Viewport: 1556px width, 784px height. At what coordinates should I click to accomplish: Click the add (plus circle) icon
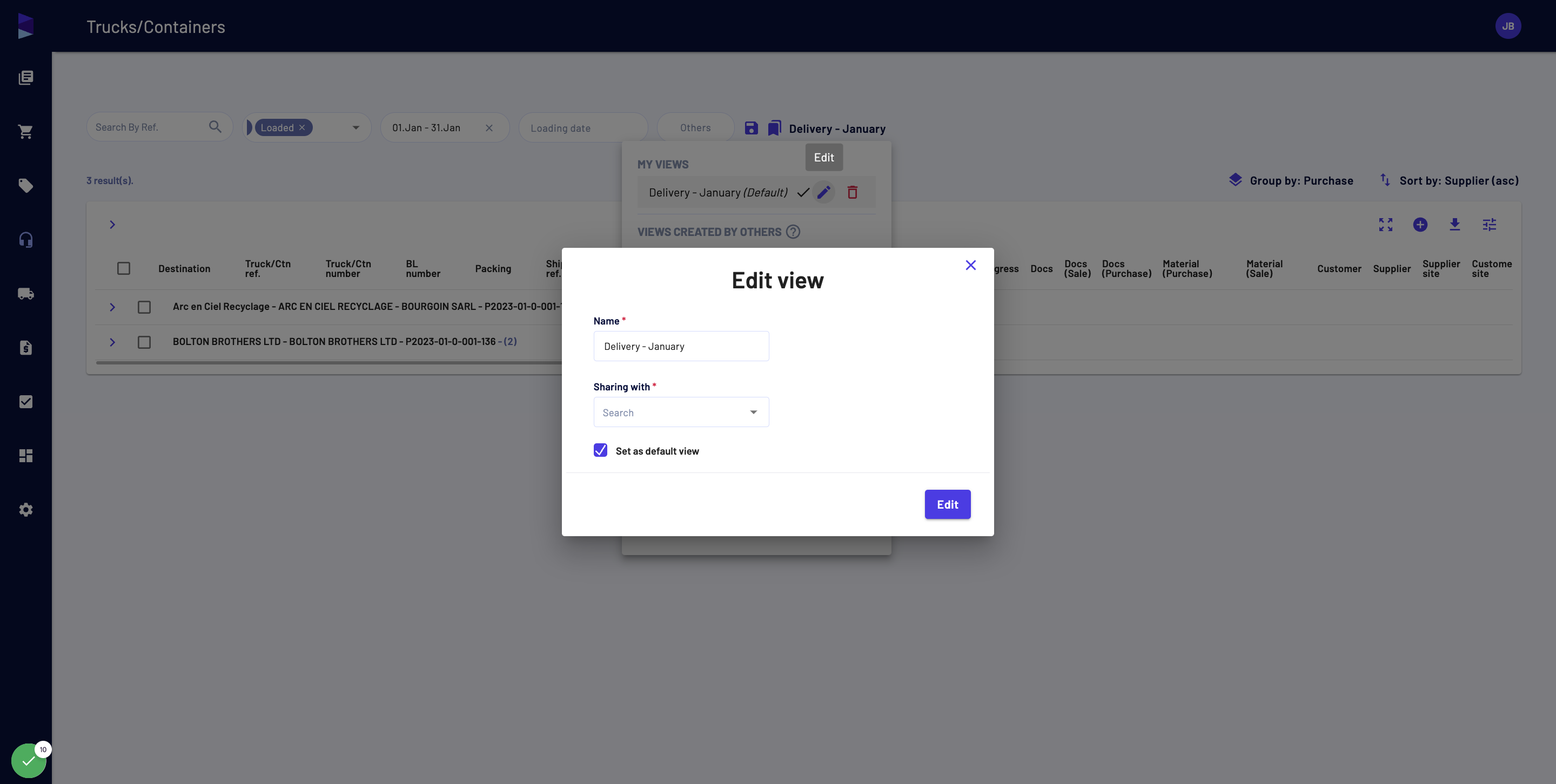tap(1420, 225)
